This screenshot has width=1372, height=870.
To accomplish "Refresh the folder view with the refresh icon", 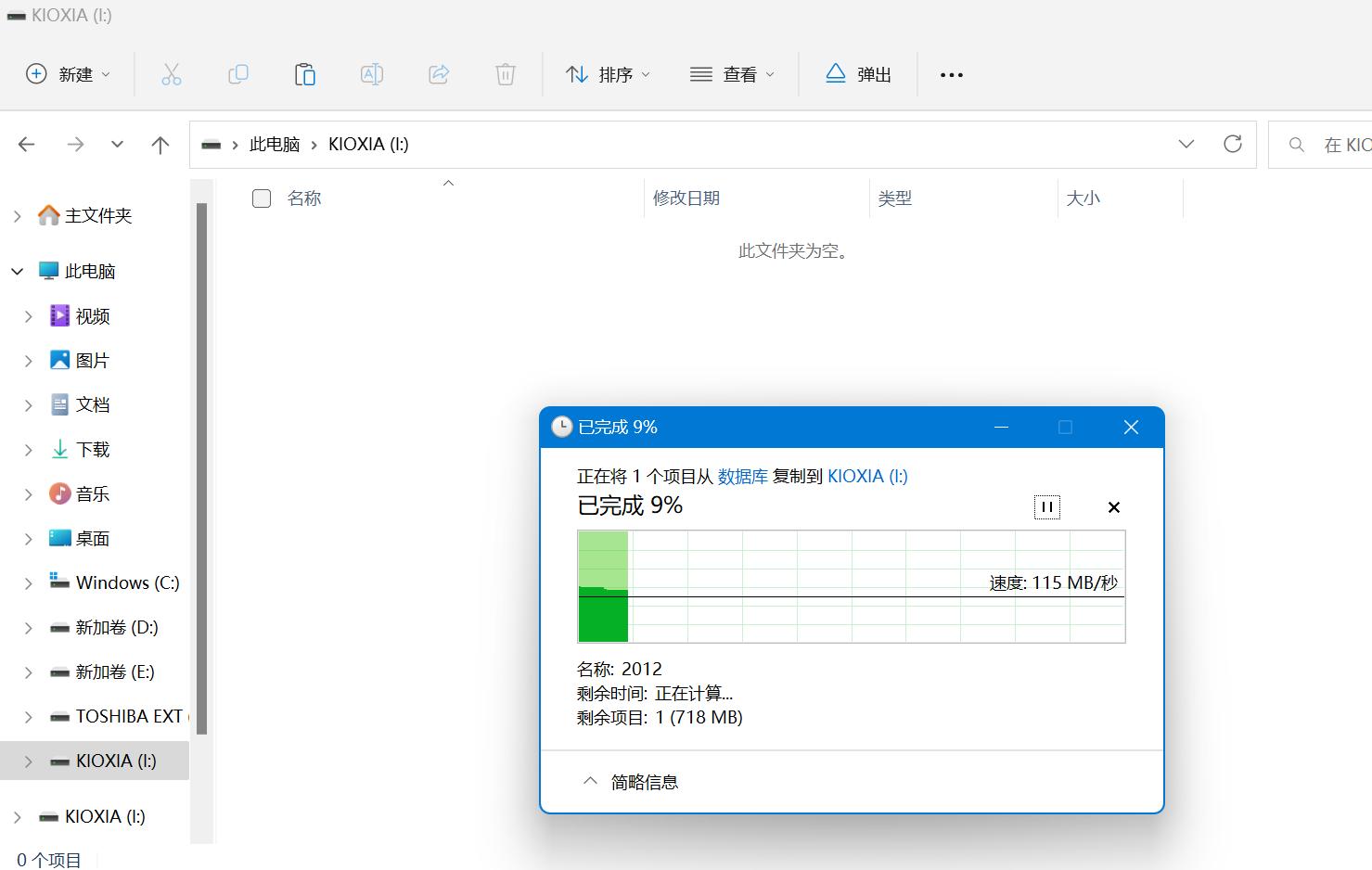I will [1232, 144].
